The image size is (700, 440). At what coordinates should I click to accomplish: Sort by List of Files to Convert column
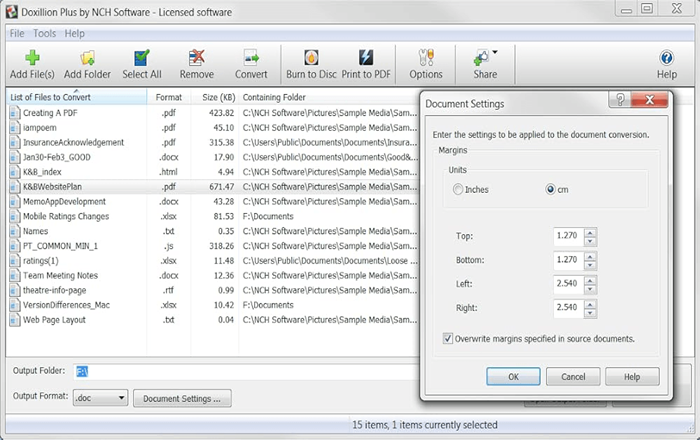pyautogui.click(x=76, y=97)
